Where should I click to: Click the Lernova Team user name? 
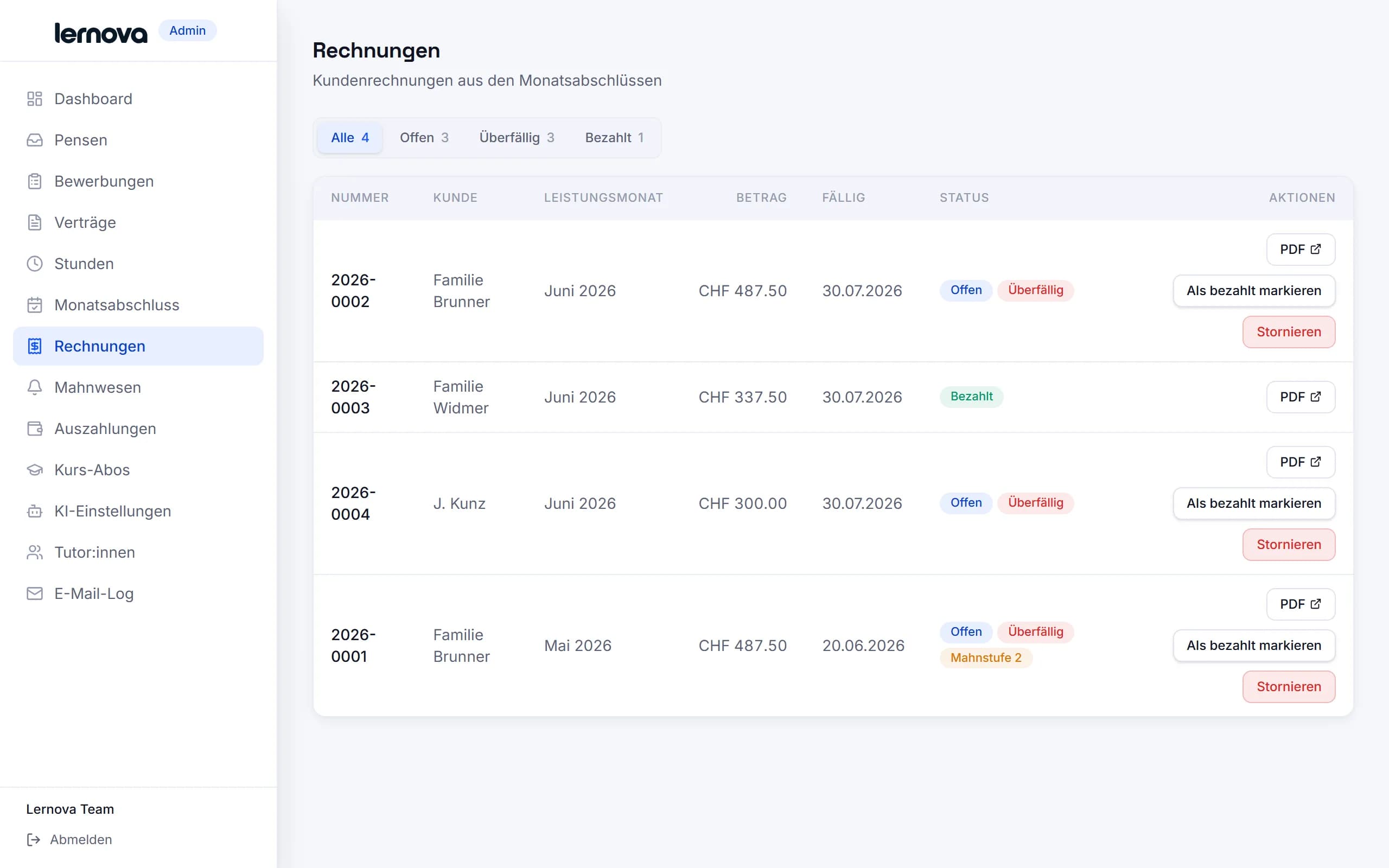point(70,809)
